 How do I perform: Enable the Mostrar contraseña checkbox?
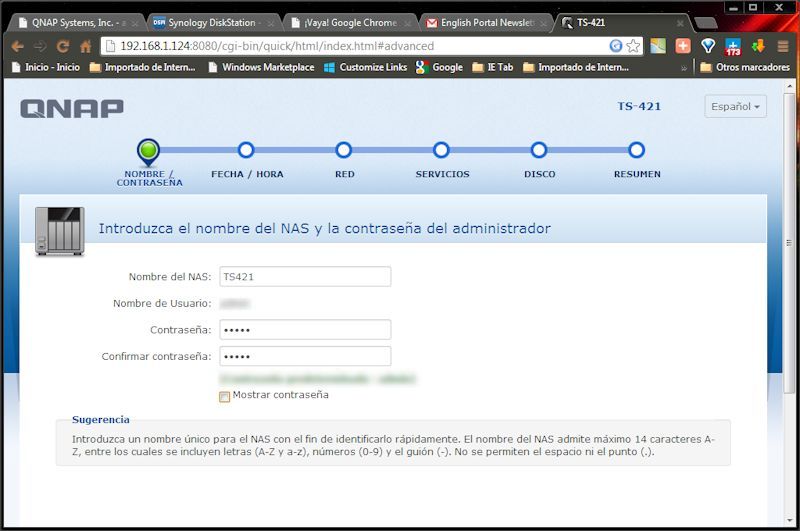pyautogui.click(x=224, y=396)
